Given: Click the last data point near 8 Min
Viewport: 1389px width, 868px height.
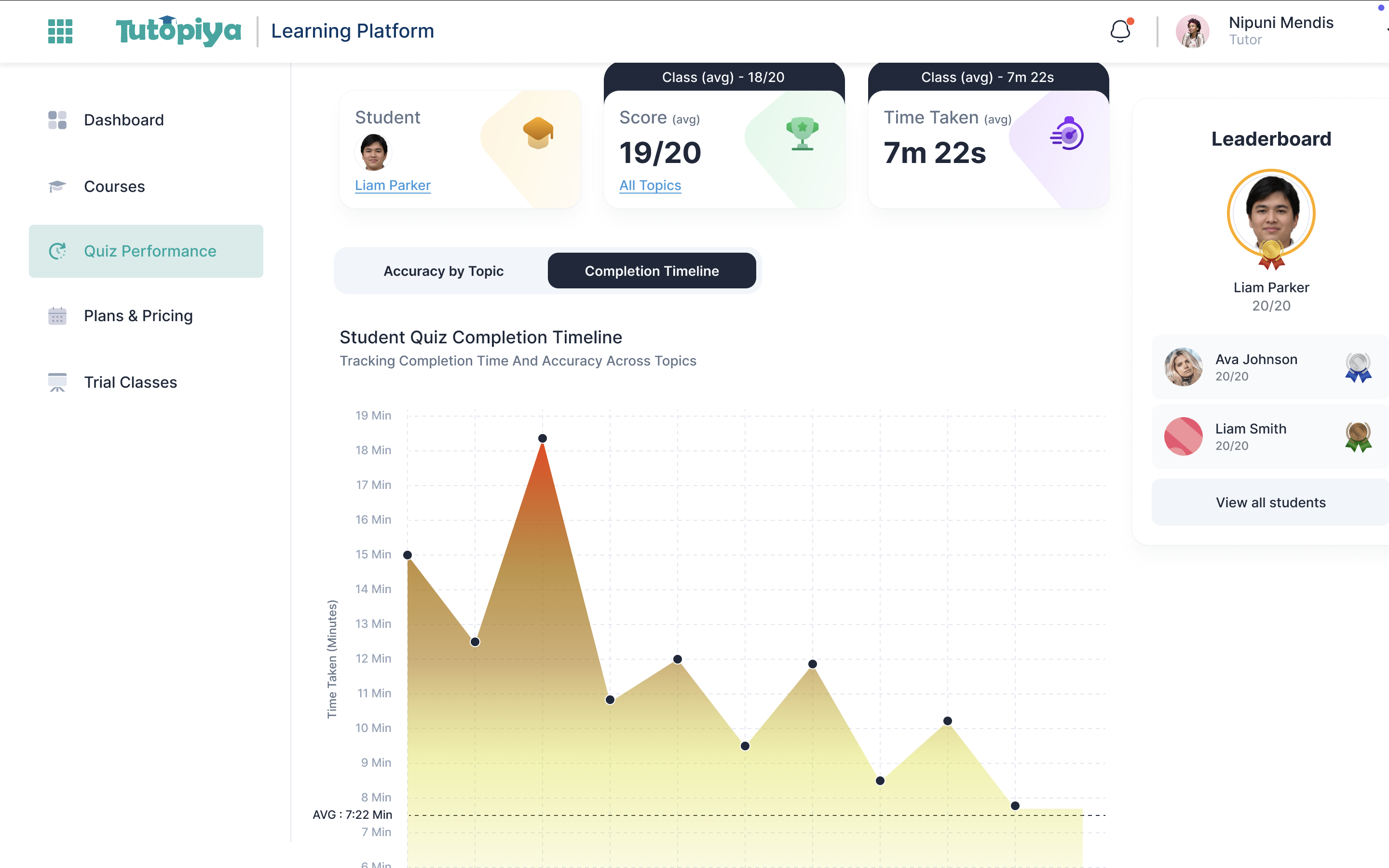Looking at the screenshot, I should coord(1015,806).
